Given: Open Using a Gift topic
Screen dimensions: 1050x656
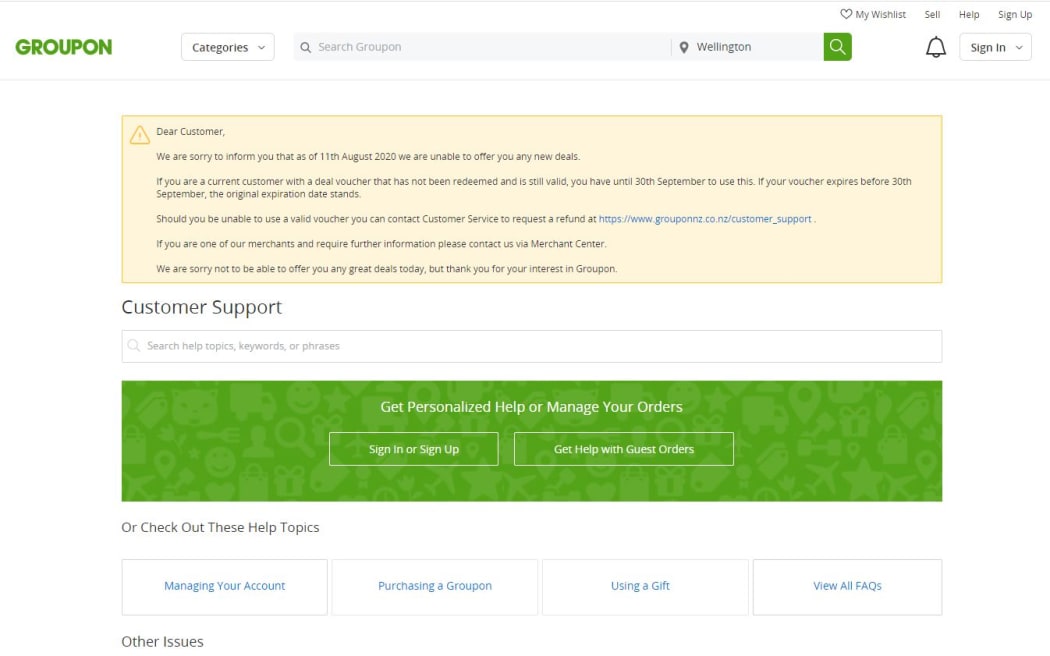Looking at the screenshot, I should pyautogui.click(x=645, y=587).
